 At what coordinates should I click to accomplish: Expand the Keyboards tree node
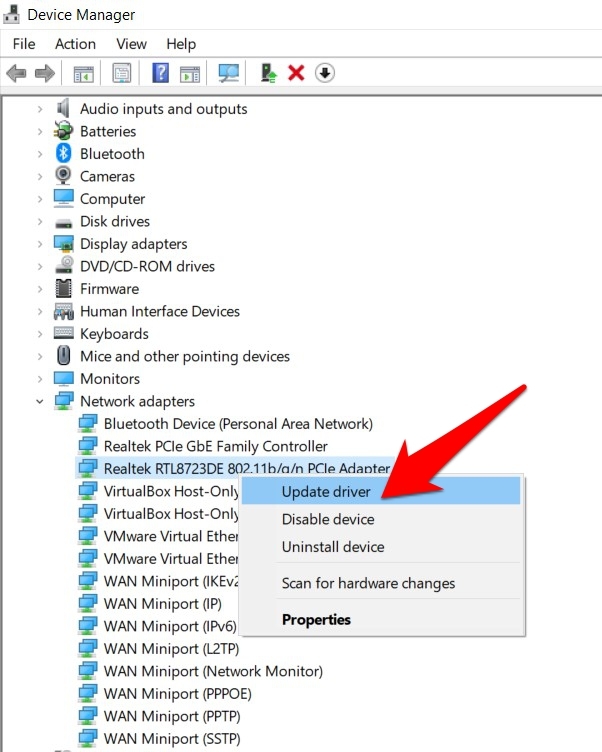click(x=40, y=334)
